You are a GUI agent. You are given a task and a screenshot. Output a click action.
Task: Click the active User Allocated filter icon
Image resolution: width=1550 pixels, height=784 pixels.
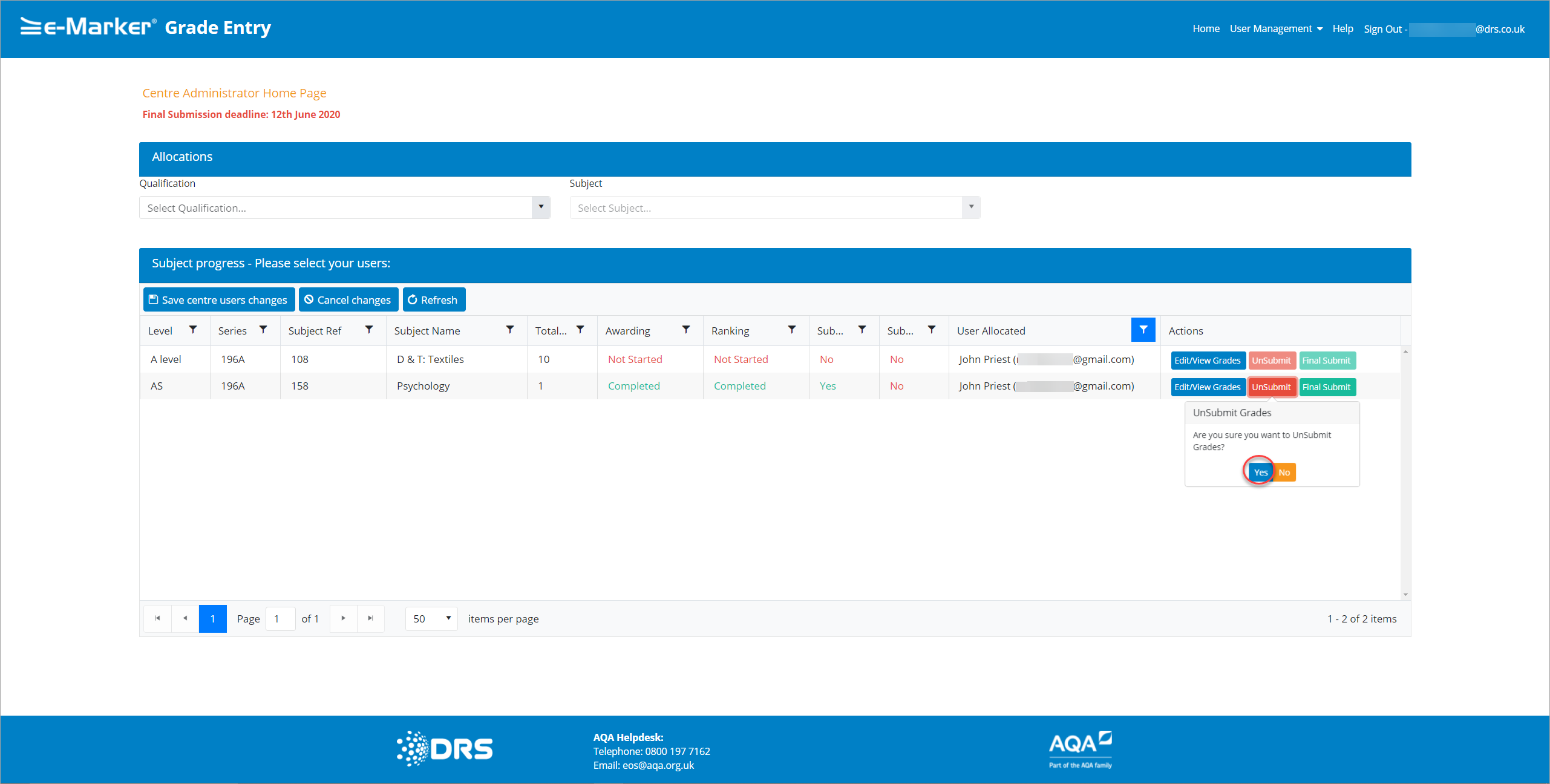1143,330
